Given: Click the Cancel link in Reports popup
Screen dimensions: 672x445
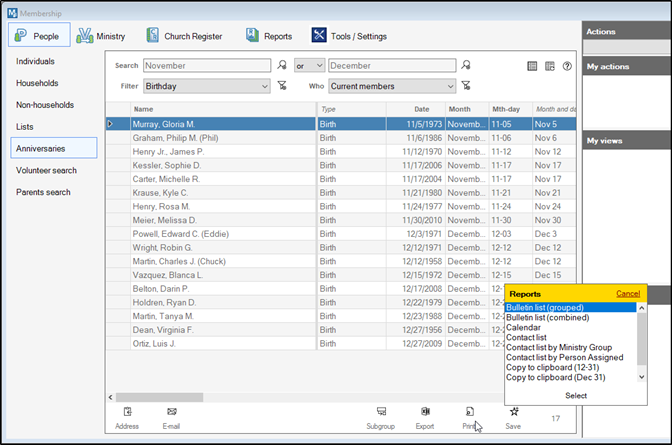Looking at the screenshot, I should coord(628,294).
